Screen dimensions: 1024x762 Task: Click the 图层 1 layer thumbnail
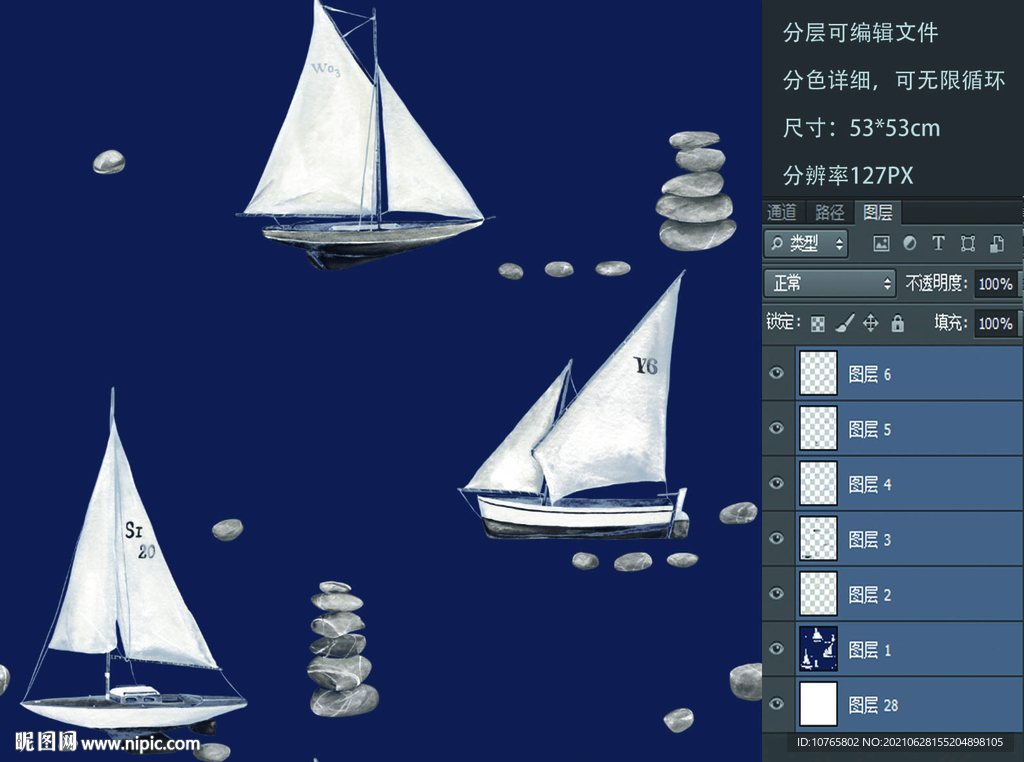818,649
